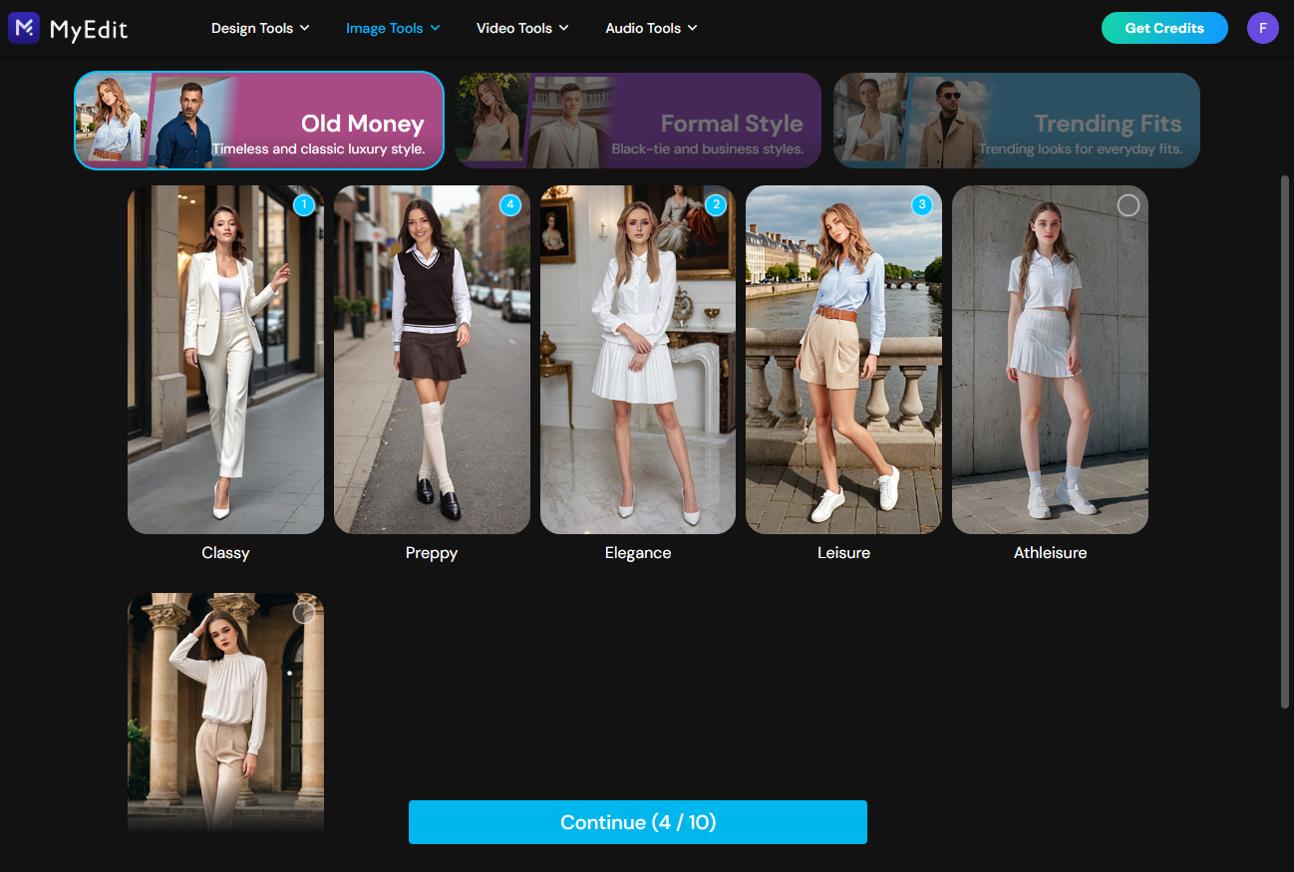This screenshot has height=872, width=1294.
Task: View the Preppy outfit image
Action: (431, 360)
